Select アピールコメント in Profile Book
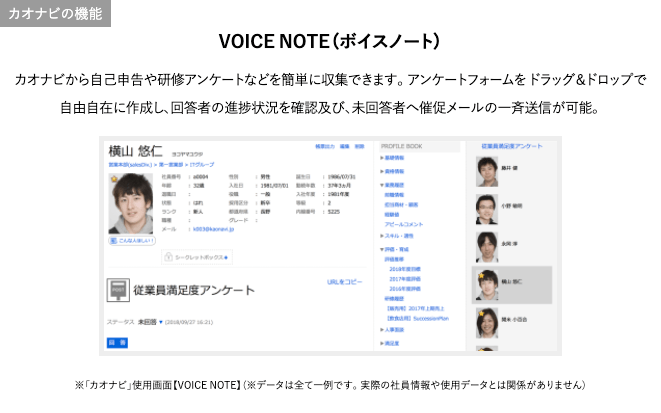 coord(403,225)
